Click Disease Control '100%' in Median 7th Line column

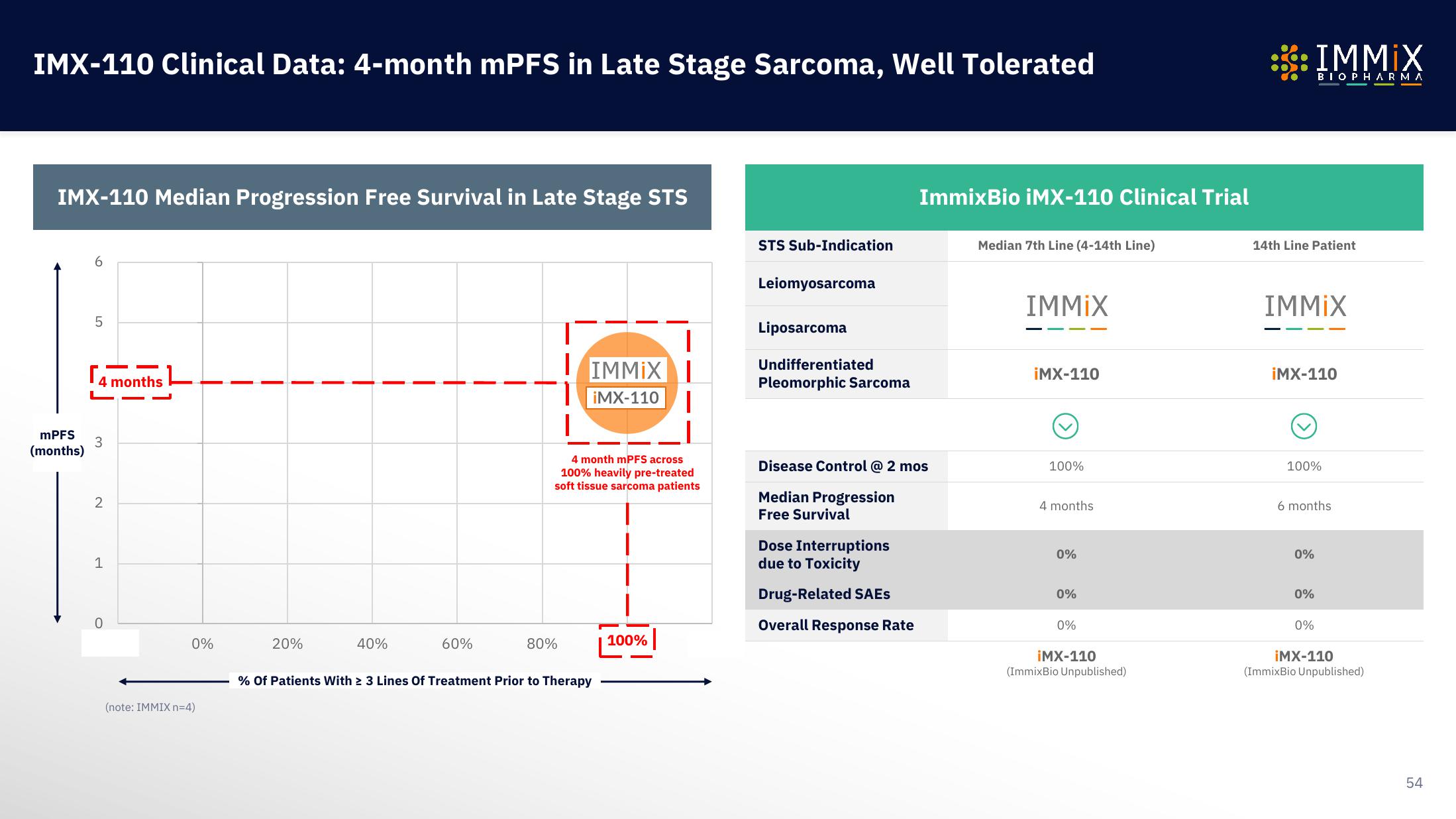pos(1066,466)
